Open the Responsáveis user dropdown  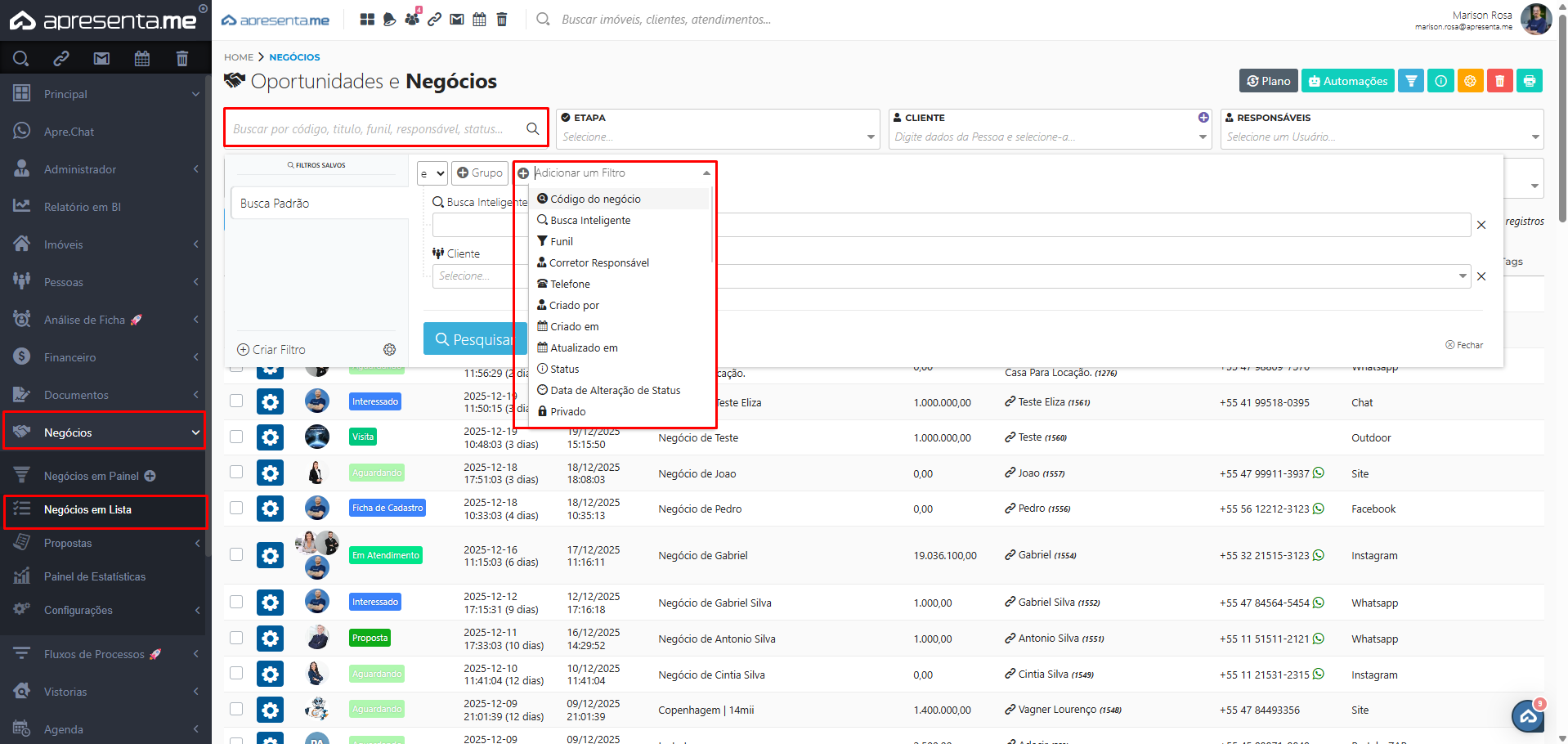(x=1381, y=137)
